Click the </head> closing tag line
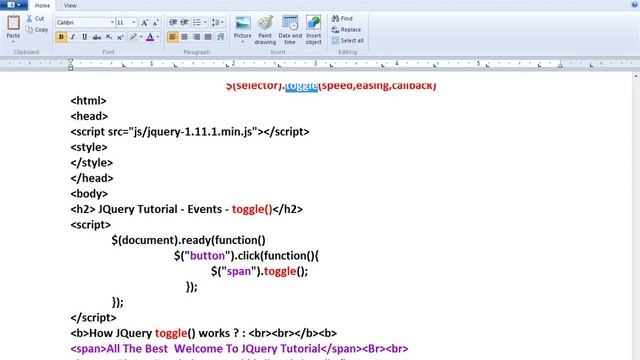The height and width of the screenshot is (360, 640). (92, 178)
